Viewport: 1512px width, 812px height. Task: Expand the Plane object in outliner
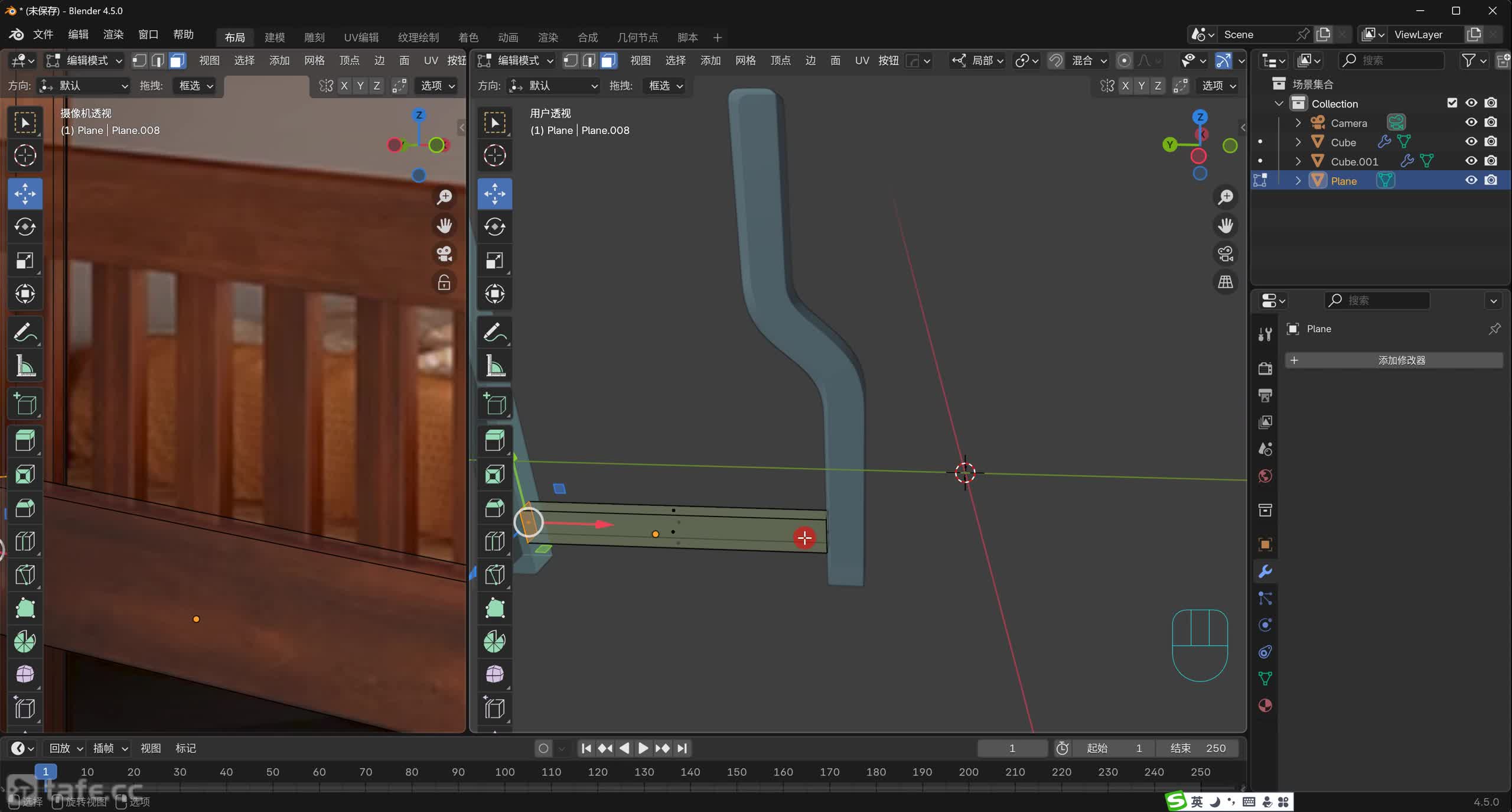[1298, 181]
